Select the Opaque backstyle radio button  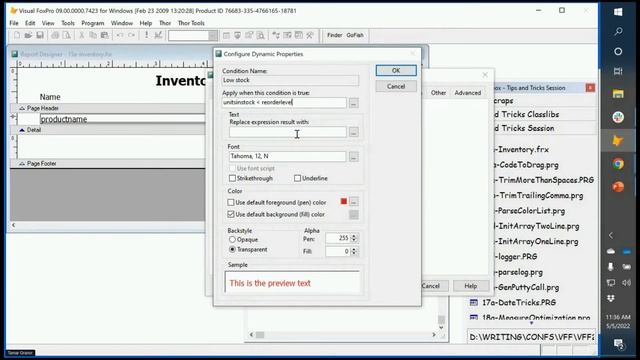tap(232, 240)
